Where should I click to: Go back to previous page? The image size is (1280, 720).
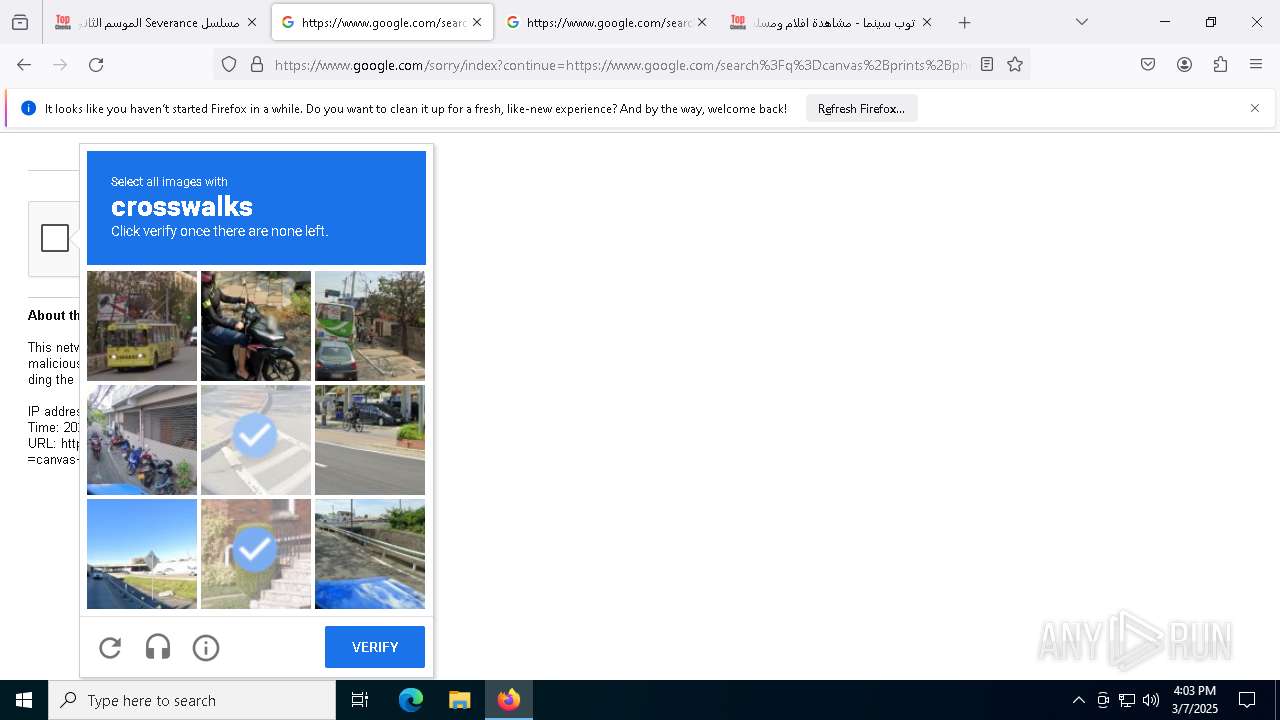click(24, 64)
